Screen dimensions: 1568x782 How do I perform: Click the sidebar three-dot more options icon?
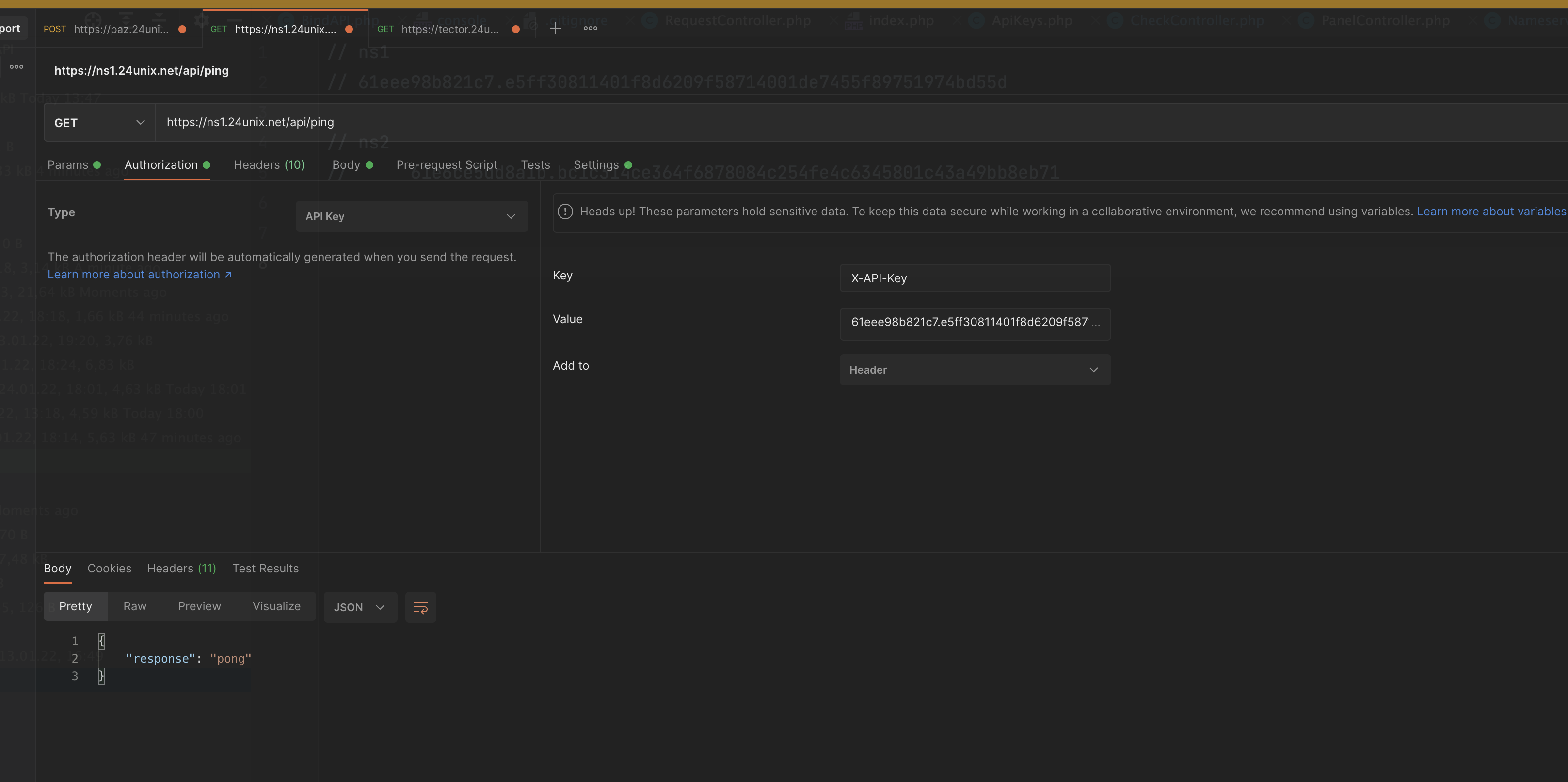(16, 67)
